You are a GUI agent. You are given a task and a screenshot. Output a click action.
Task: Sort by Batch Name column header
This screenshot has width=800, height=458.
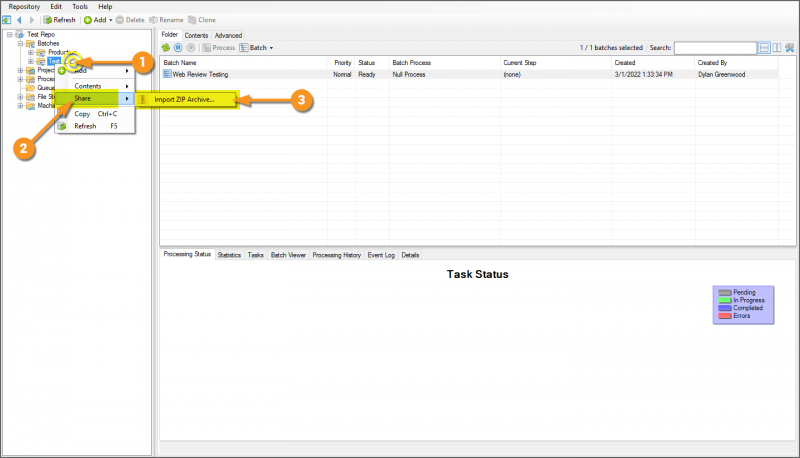(244, 63)
